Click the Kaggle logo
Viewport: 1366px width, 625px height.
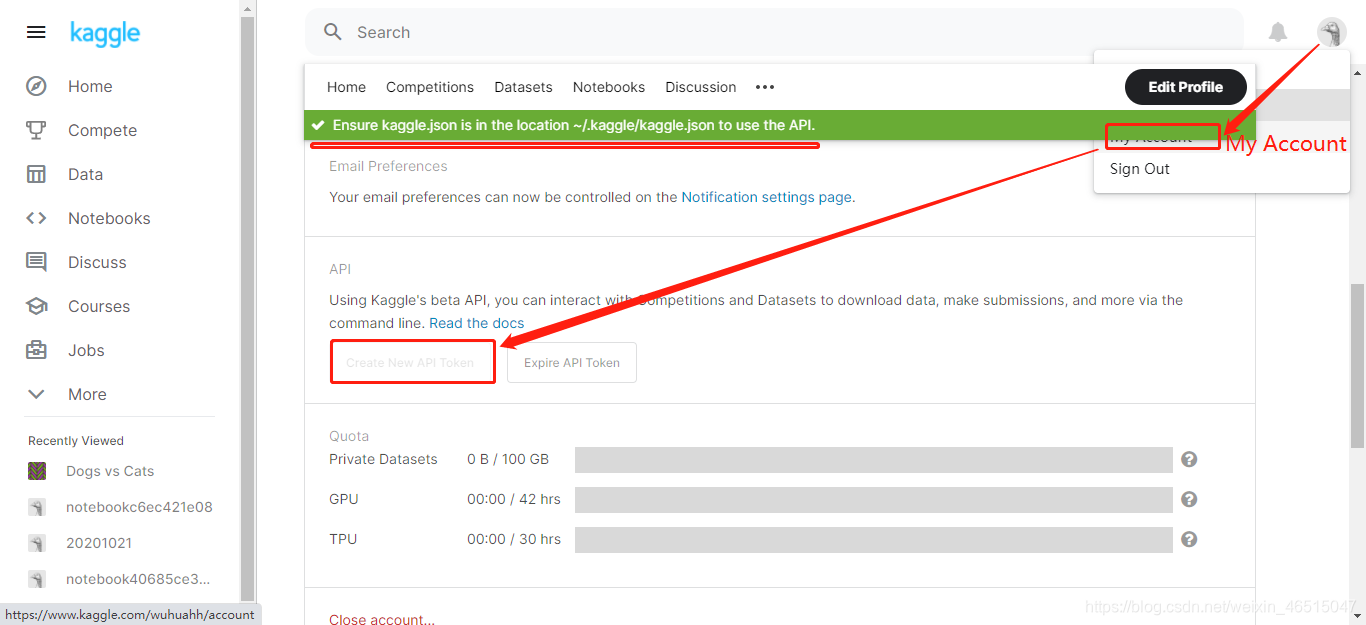click(105, 33)
